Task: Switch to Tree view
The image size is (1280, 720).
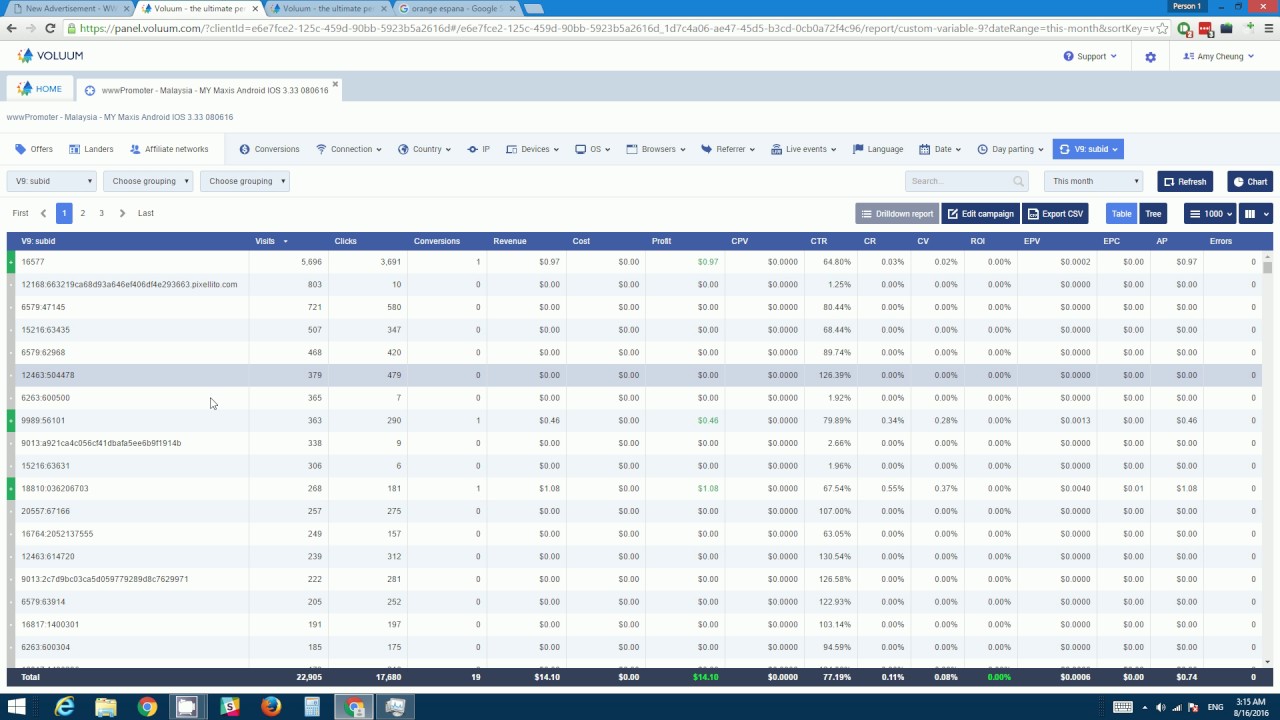Action: tap(1153, 213)
